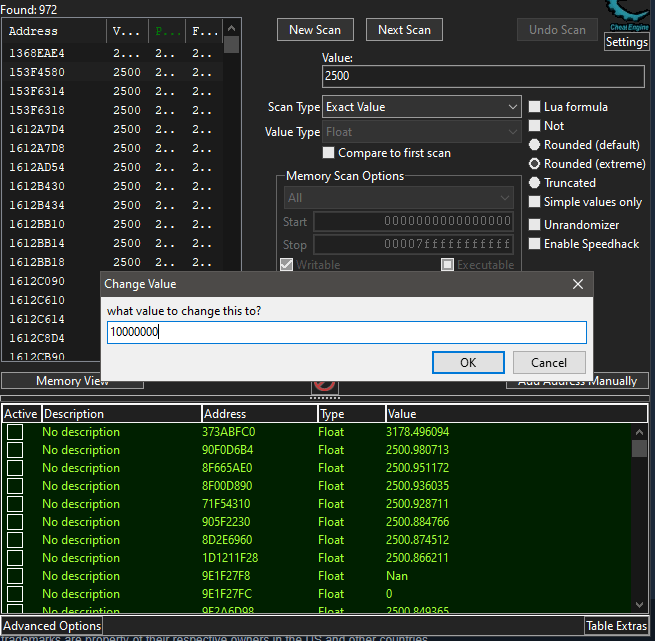Select found address 153F4580
Viewport: 655px width, 641px height.
tap(37, 72)
